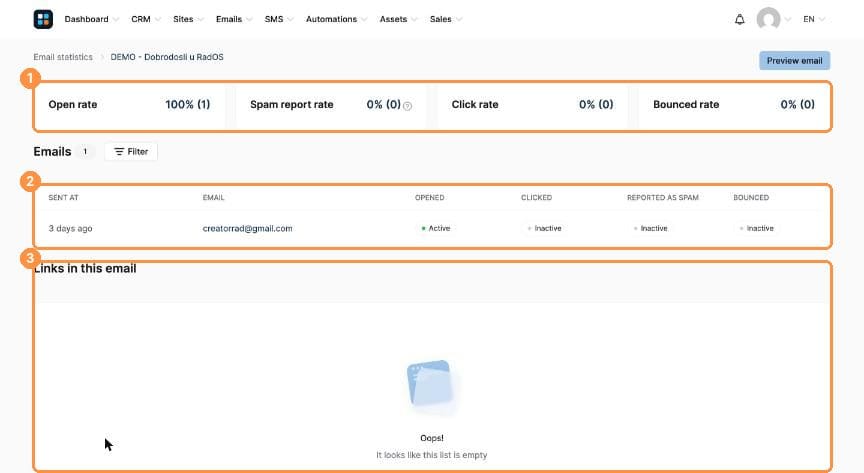Click the Spam report rate 0% (0) value
This screenshot has width=864, height=473.
[x=384, y=105]
